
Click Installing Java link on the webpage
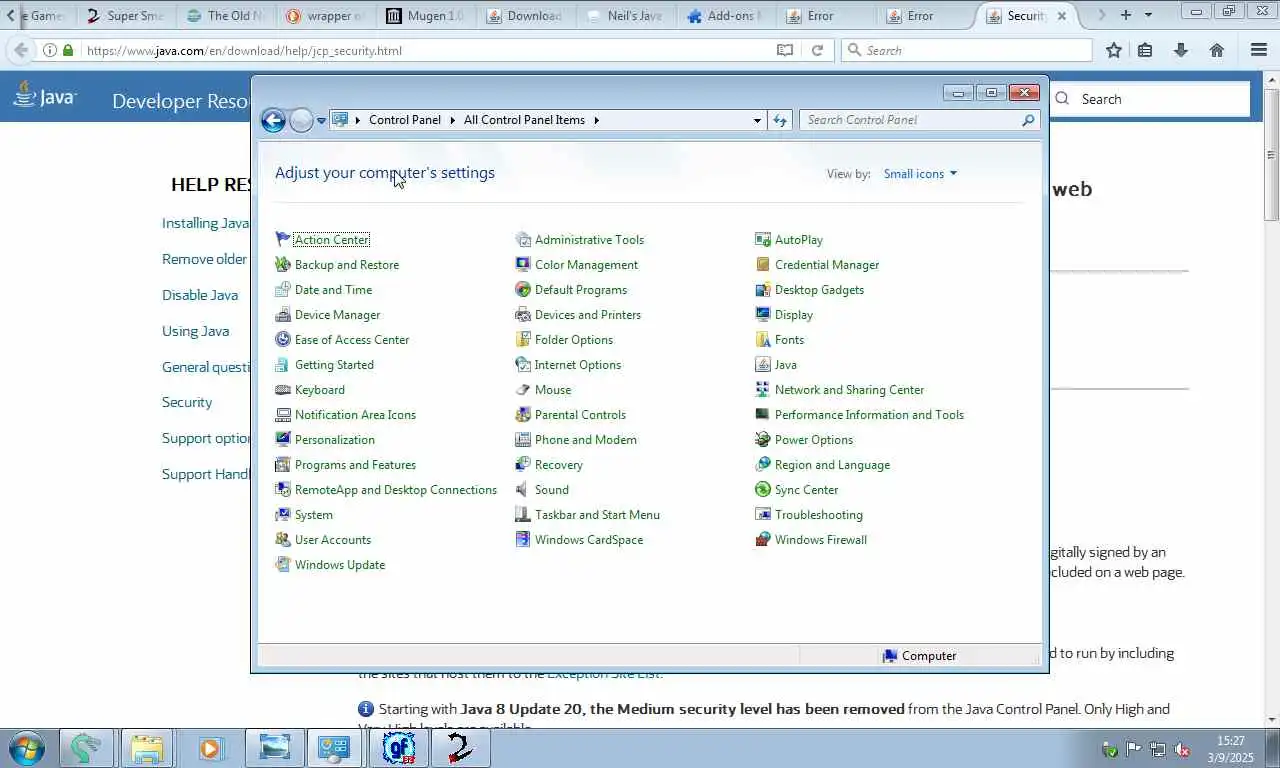coord(205,223)
